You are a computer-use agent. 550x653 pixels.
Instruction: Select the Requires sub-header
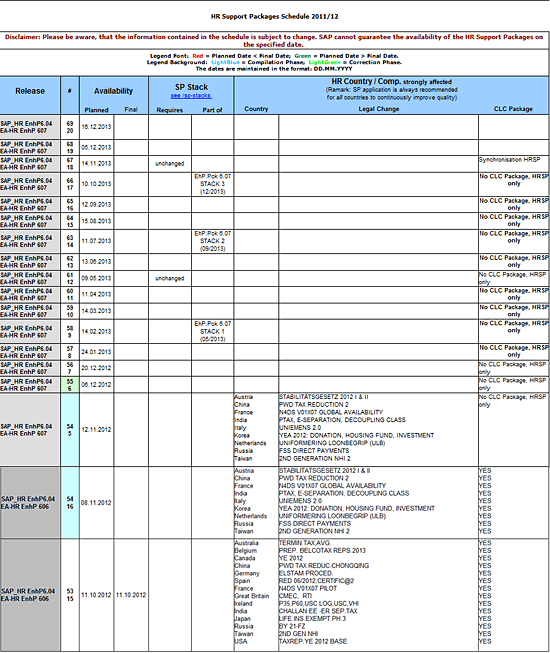coord(169,110)
